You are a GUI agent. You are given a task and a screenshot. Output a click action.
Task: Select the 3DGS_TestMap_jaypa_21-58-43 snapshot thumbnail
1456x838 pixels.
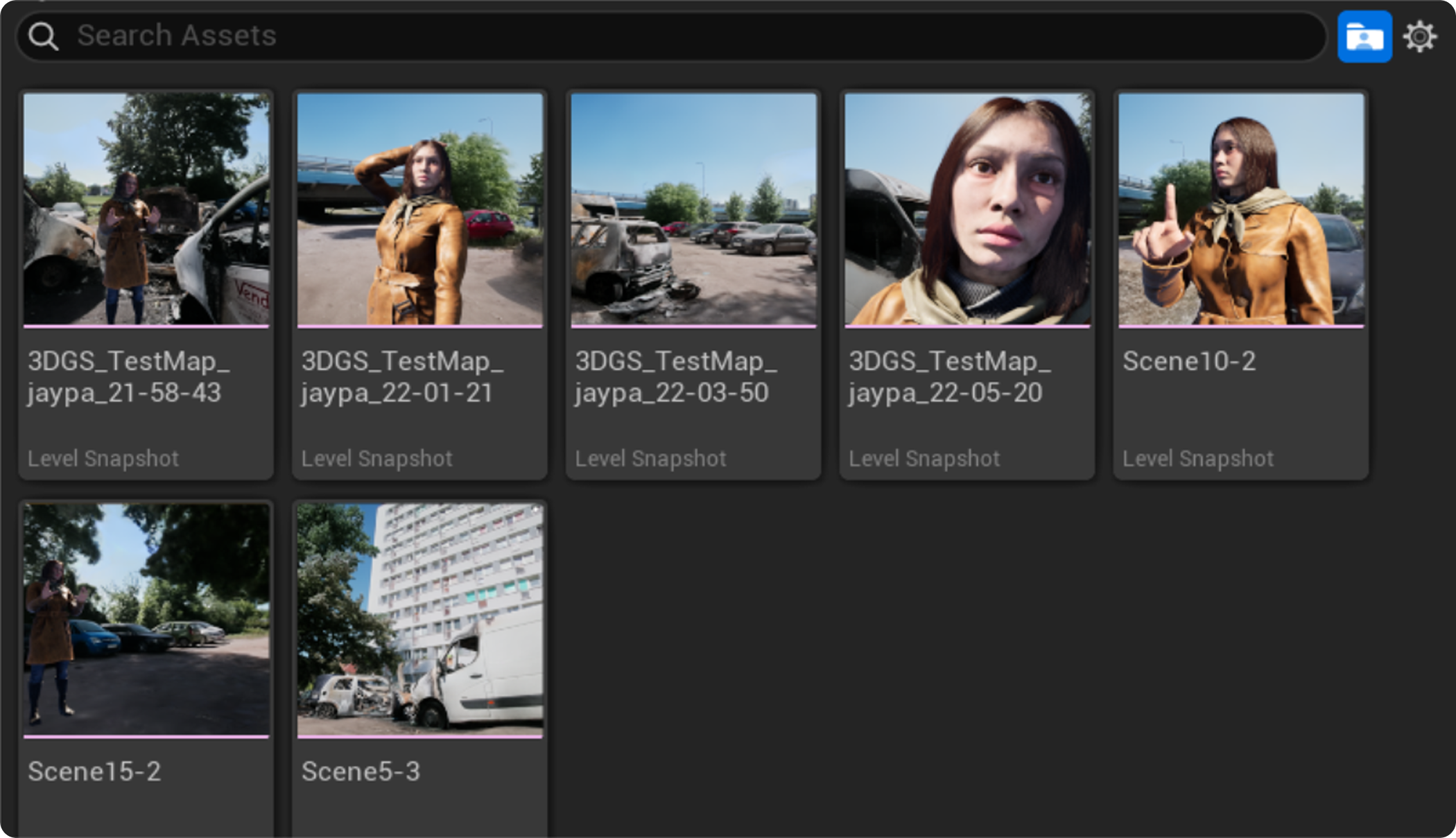pyautogui.click(x=146, y=209)
